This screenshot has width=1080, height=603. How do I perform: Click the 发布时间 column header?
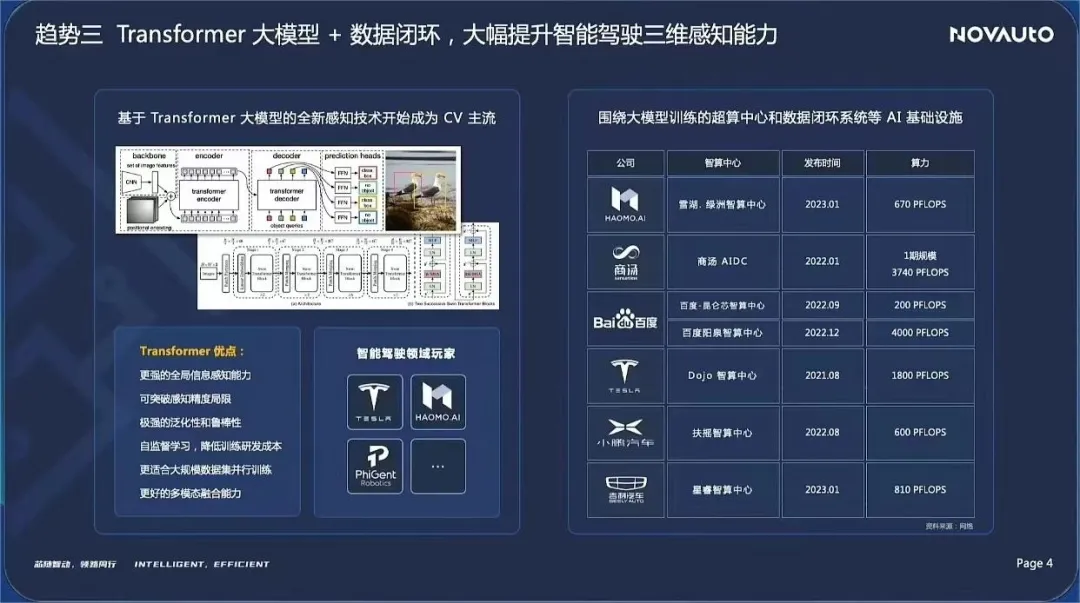[822, 163]
